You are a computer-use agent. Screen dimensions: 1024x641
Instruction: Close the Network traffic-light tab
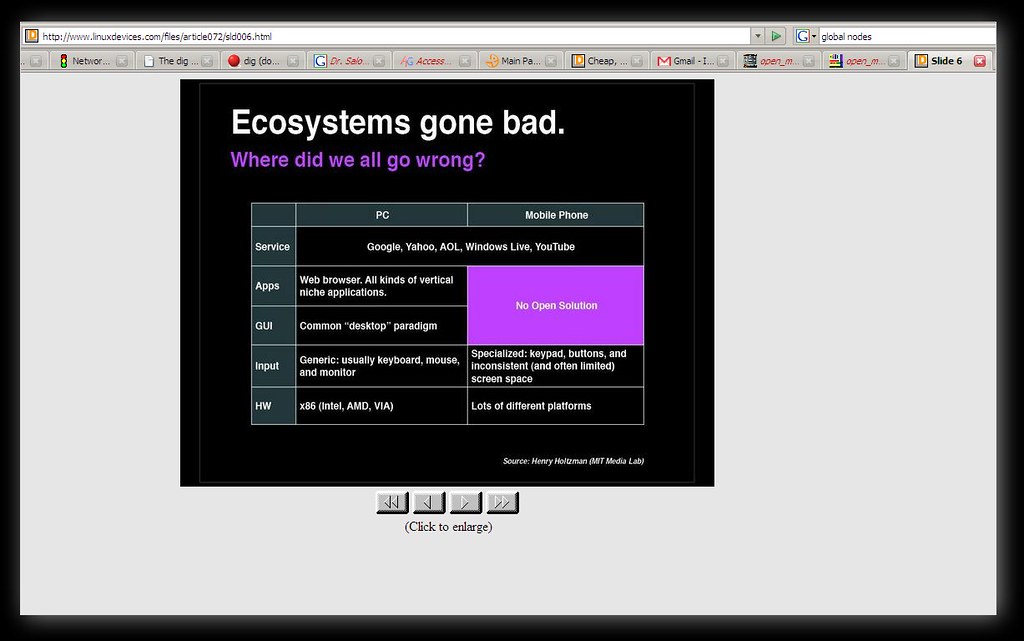[x=122, y=61]
